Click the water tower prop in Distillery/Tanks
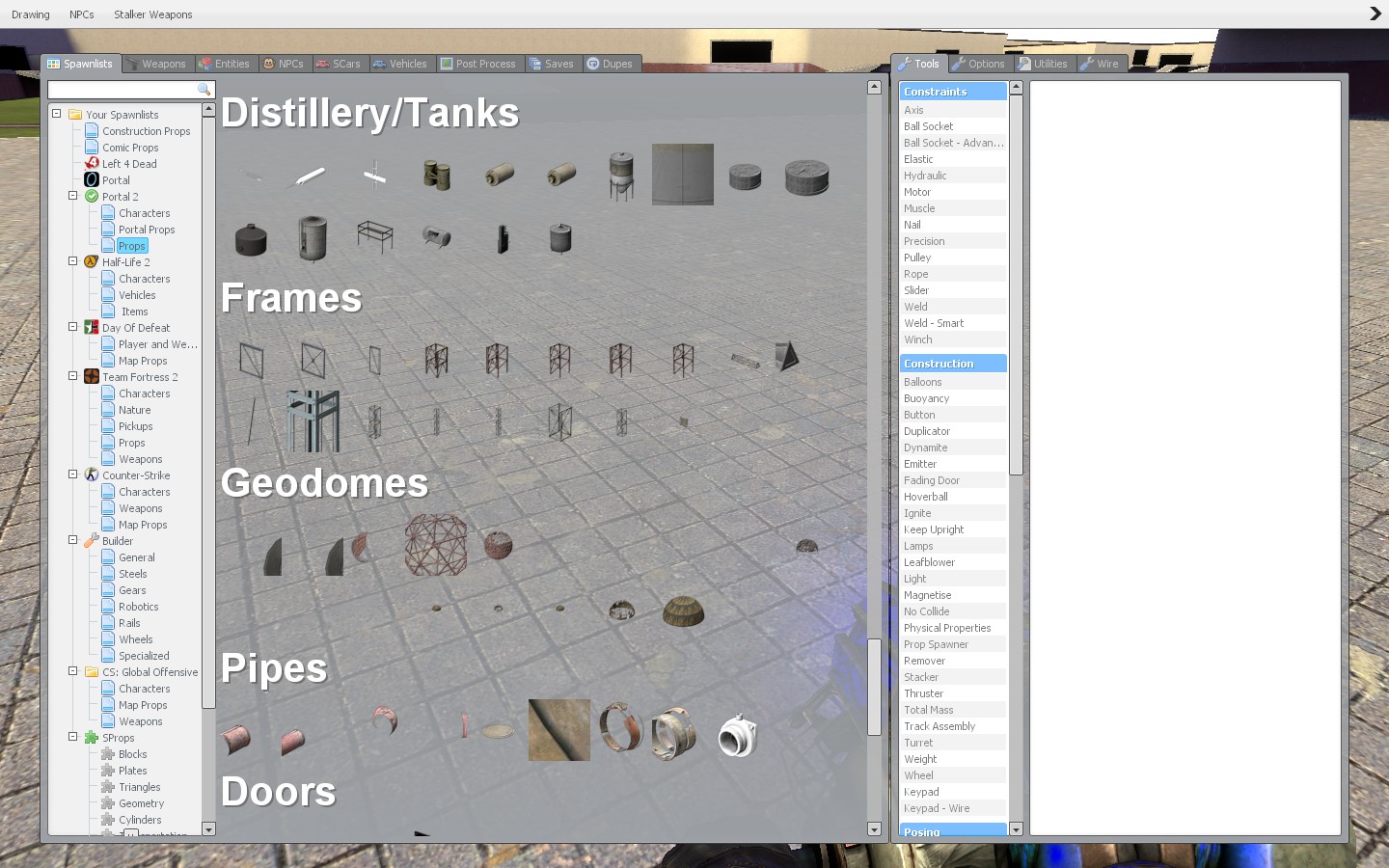Viewport: 1389px width, 868px height. [621, 176]
